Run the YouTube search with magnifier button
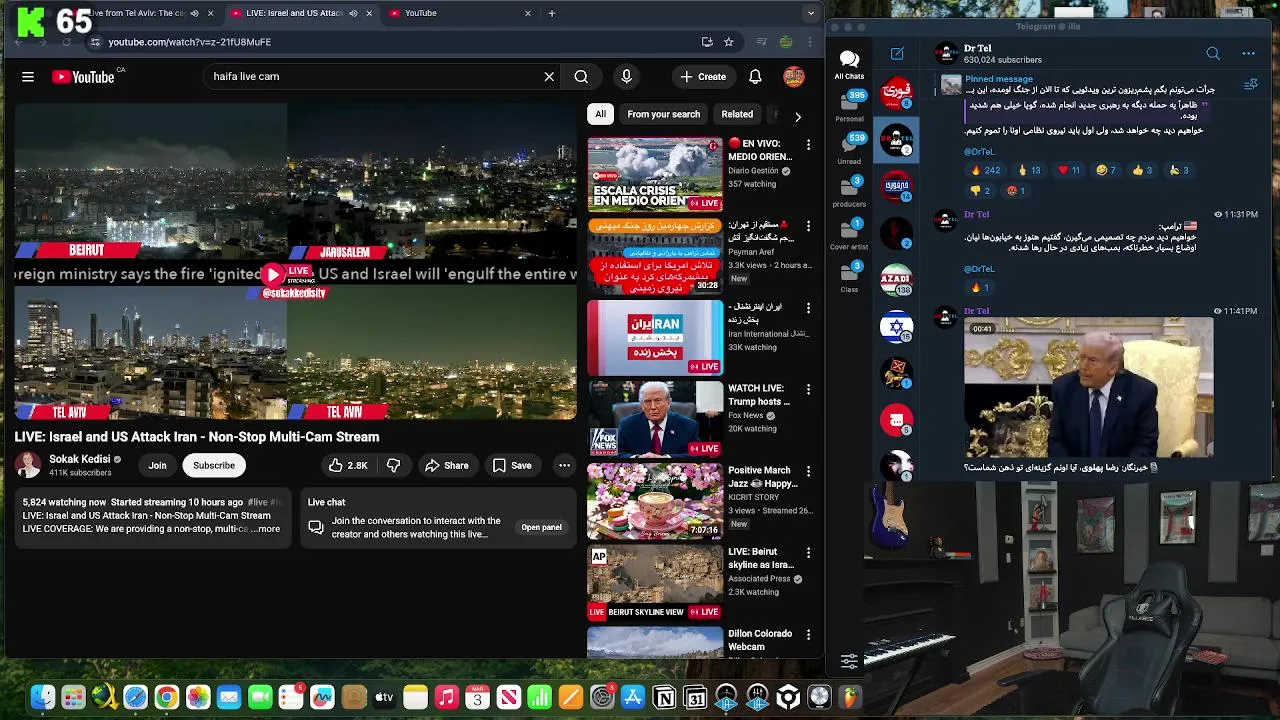 (x=581, y=76)
